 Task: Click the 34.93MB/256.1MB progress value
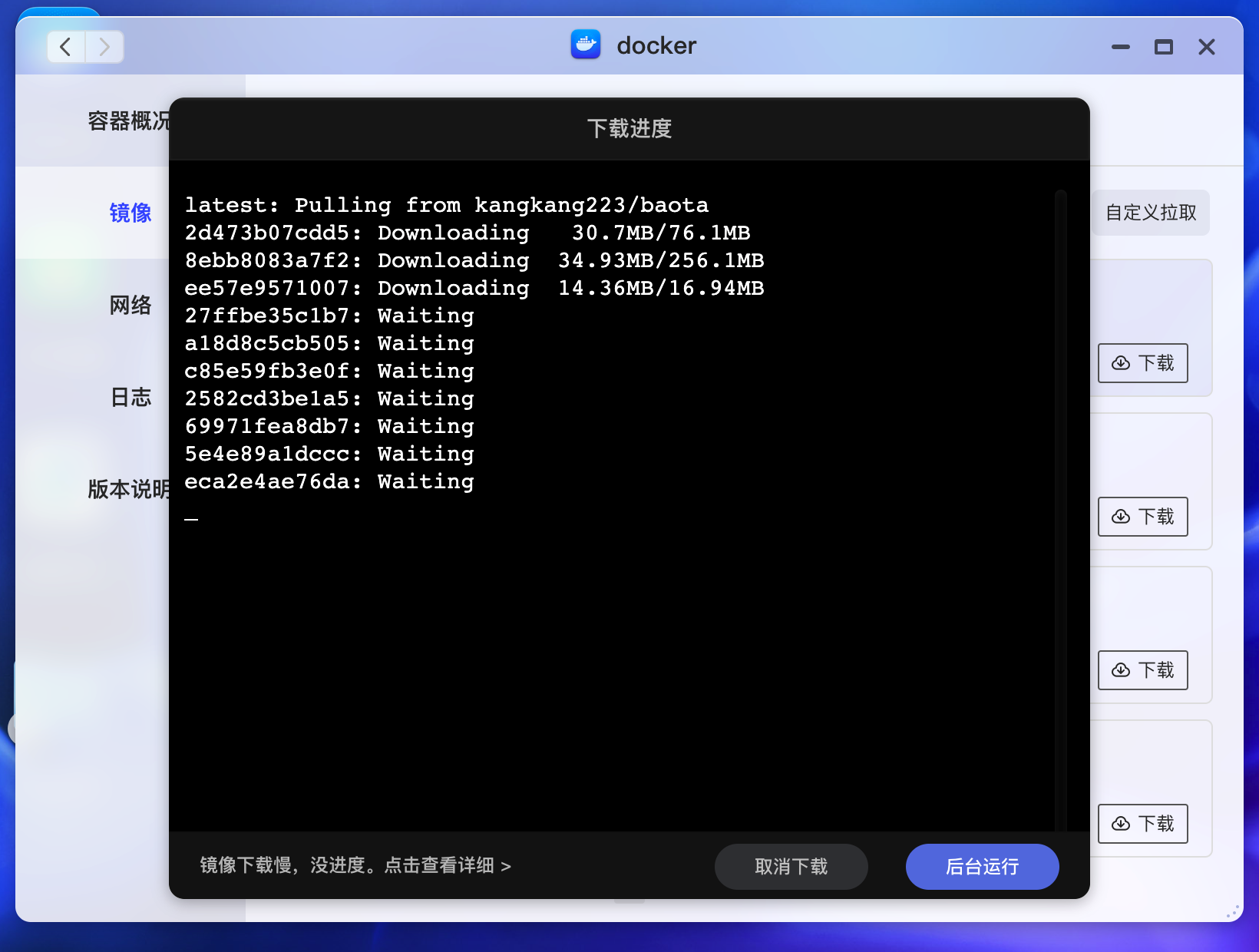tap(661, 260)
